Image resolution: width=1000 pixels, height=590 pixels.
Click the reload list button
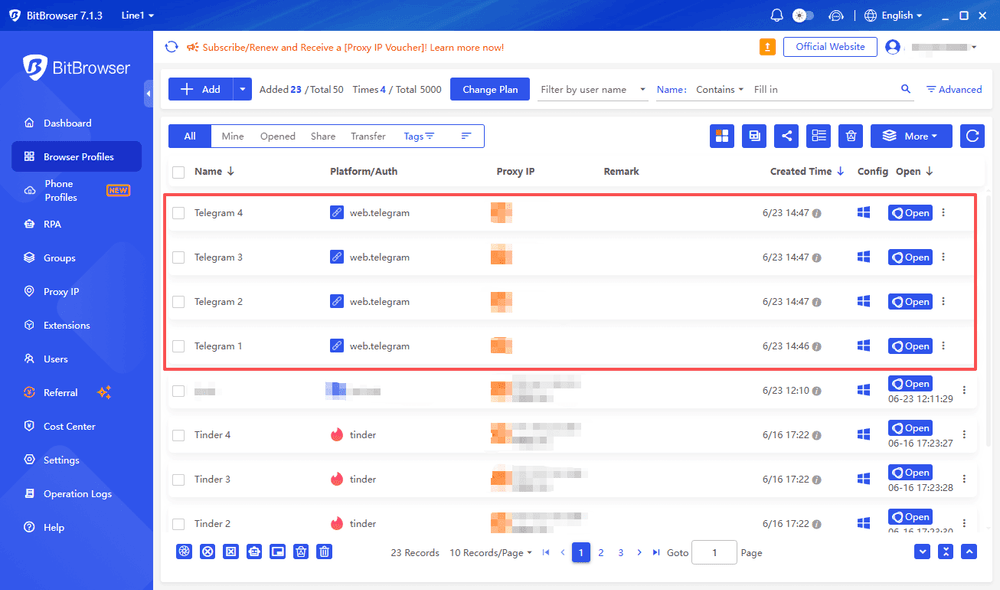(x=972, y=136)
